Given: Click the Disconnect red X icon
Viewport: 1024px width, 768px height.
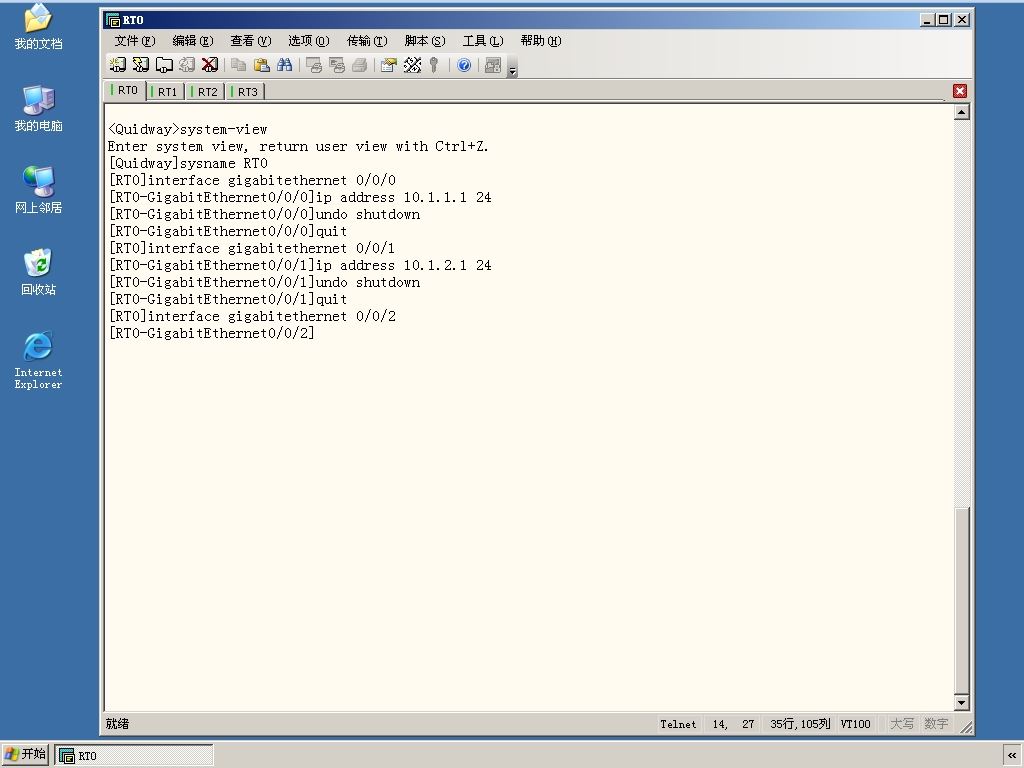Looking at the screenshot, I should (x=210, y=65).
